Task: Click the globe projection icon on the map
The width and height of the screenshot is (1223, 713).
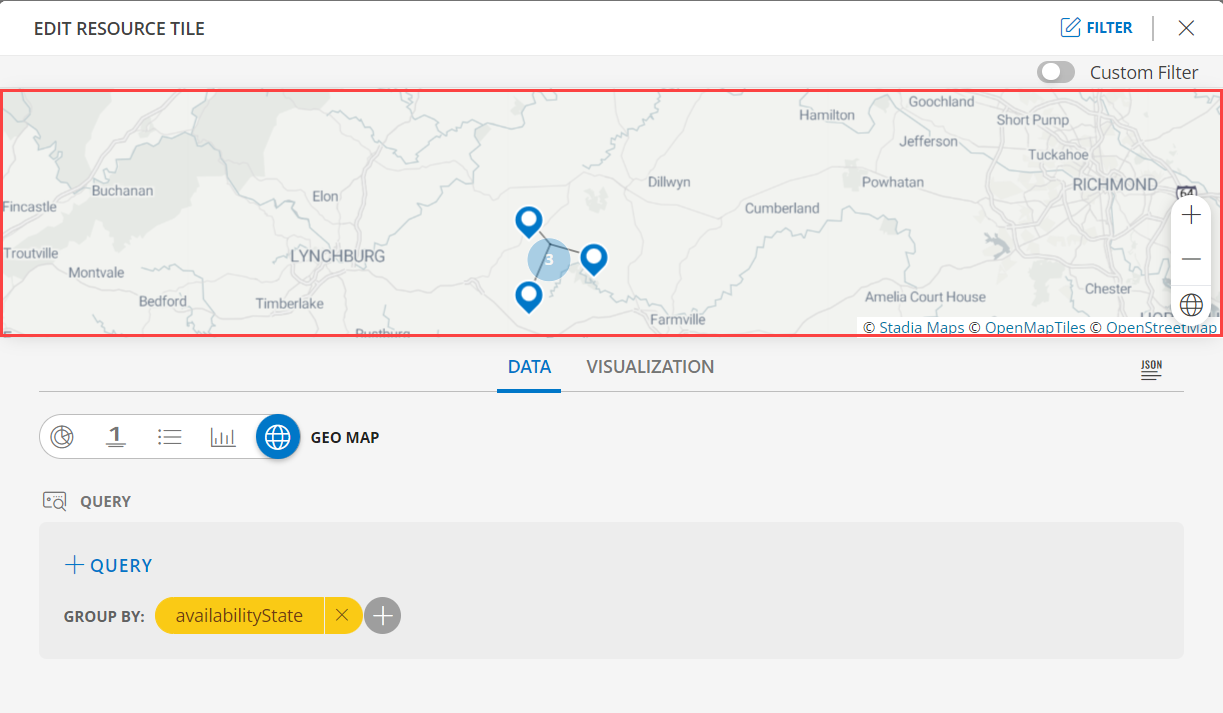Action: coord(1191,304)
